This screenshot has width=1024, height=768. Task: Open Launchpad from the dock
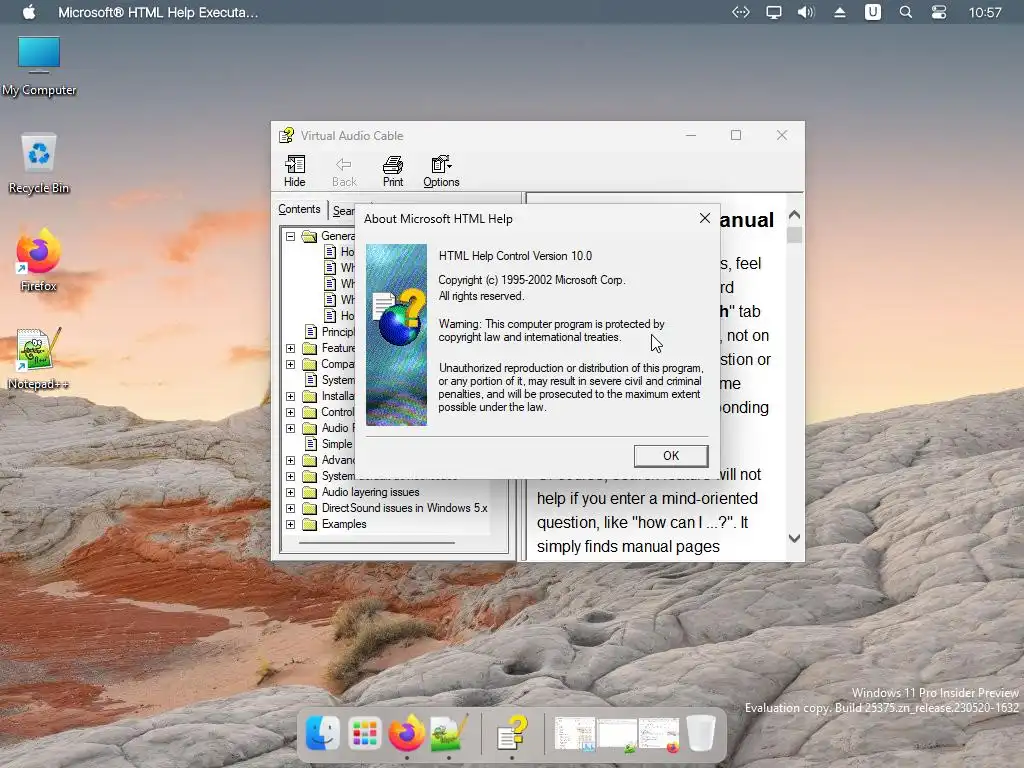(364, 733)
